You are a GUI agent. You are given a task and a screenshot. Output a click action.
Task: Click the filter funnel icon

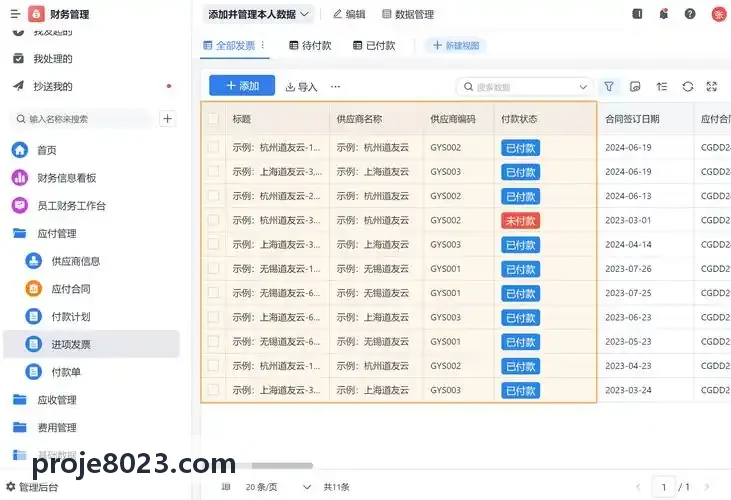coord(609,87)
